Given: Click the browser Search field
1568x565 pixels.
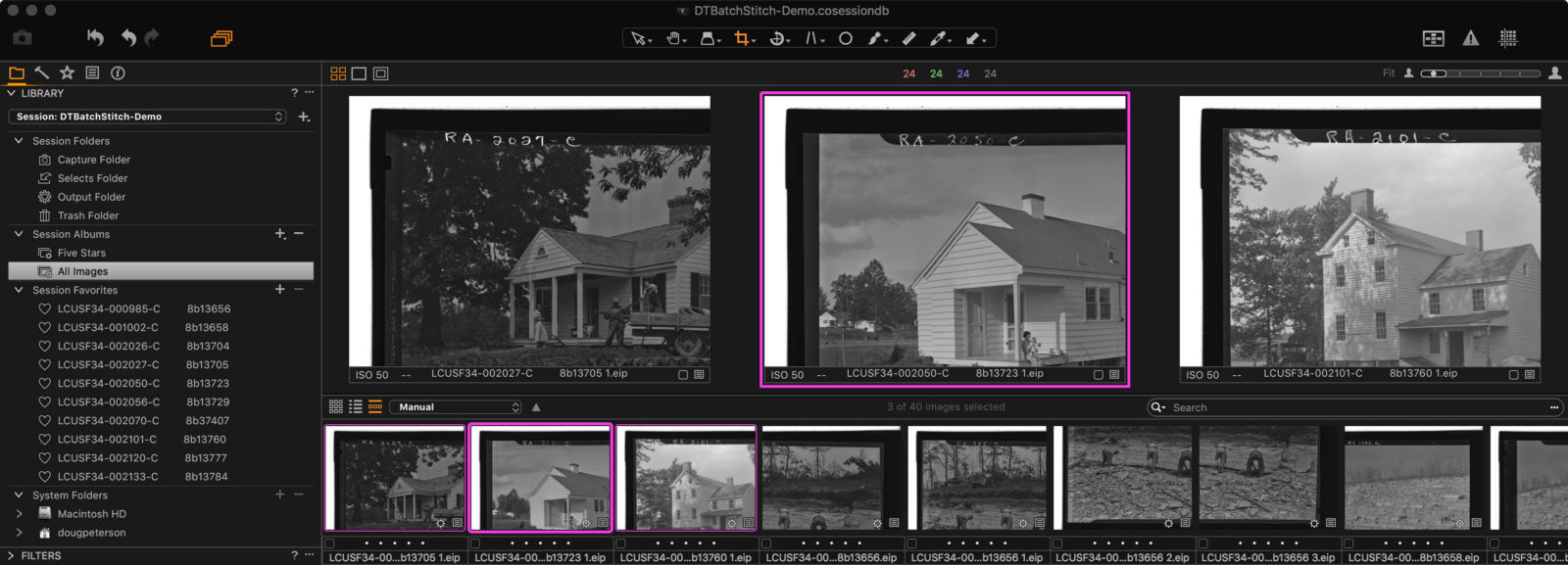Looking at the screenshot, I should [x=1354, y=407].
